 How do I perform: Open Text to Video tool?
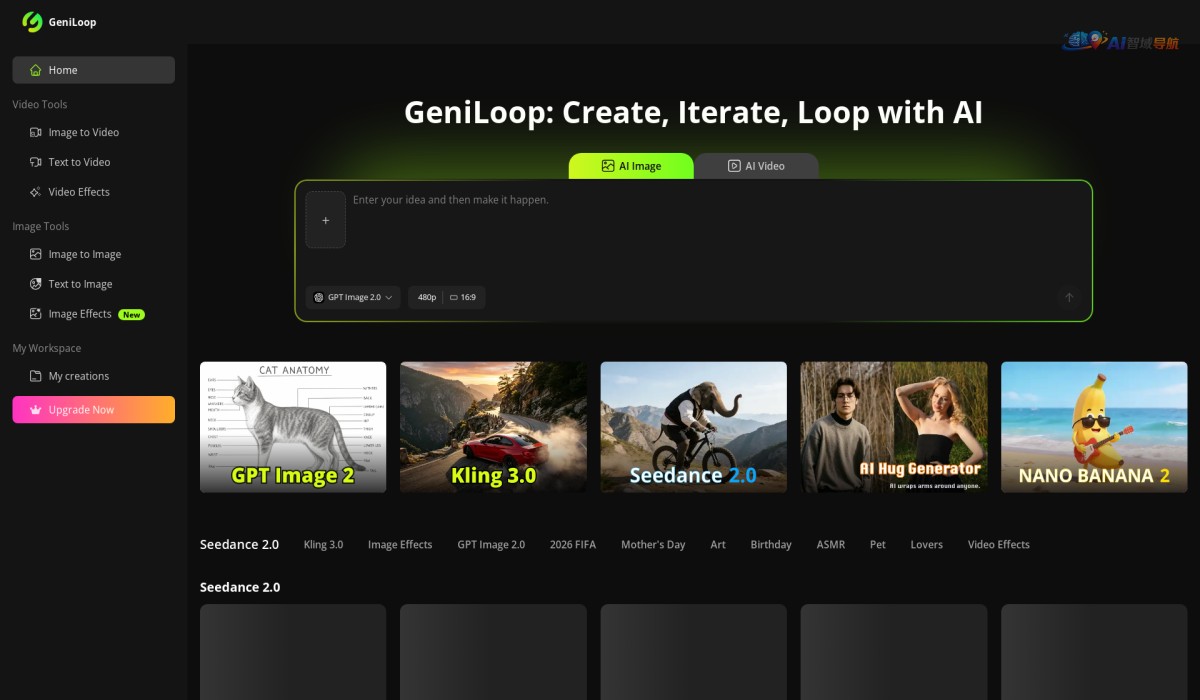click(x=93, y=162)
